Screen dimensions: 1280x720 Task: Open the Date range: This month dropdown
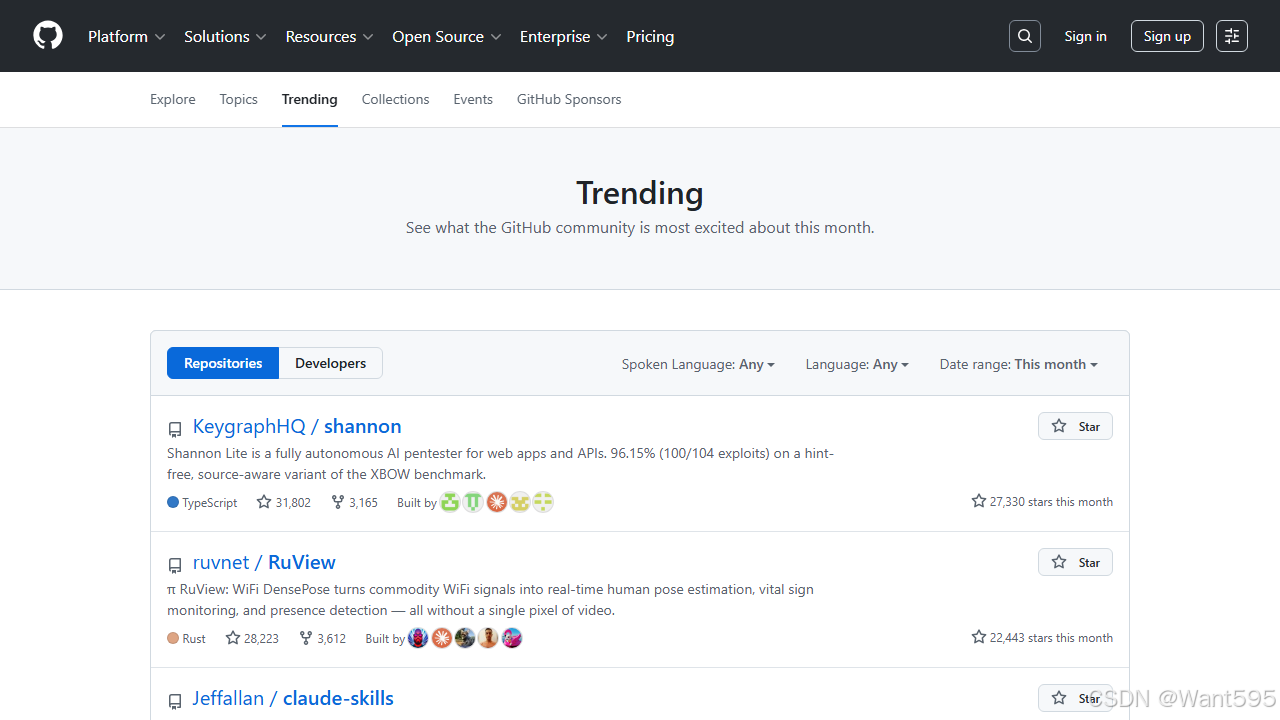(x=1018, y=364)
